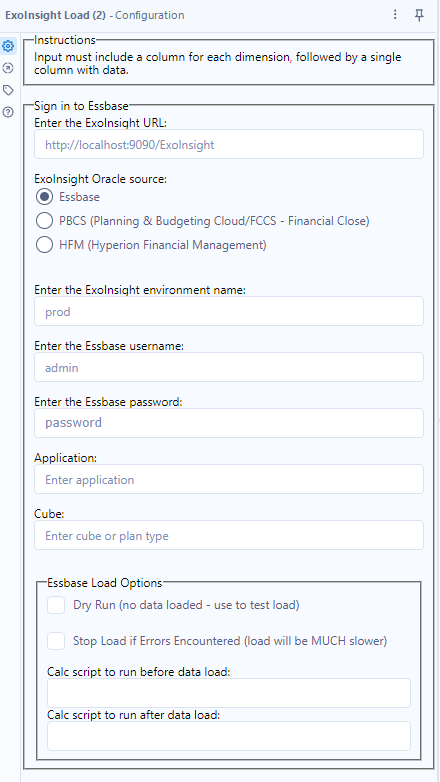Image resolution: width=440 pixels, height=782 pixels.
Task: Open the three-dot options menu
Action: [395, 15]
